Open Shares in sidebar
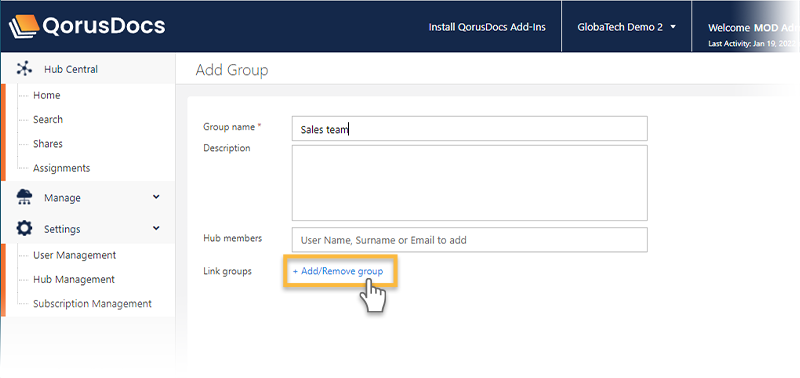The image size is (800, 378). (x=48, y=144)
